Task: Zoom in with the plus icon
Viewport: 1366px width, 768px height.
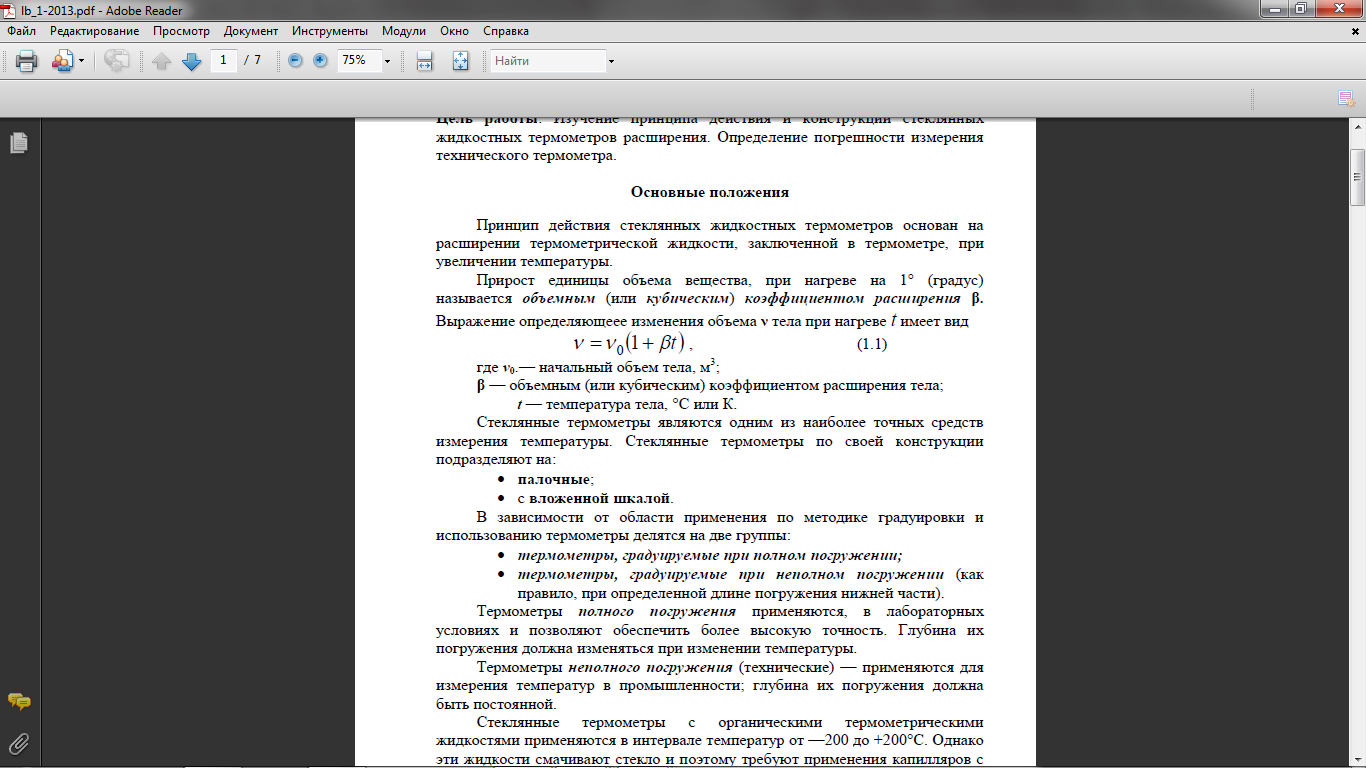Action: [x=320, y=60]
